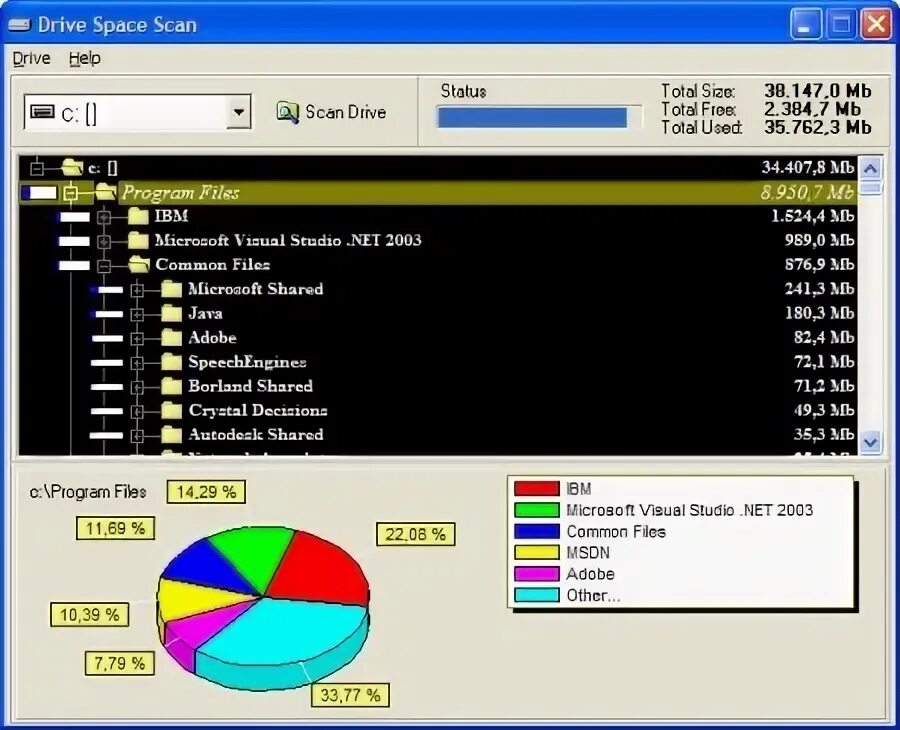
Task: Select the SpeechEngines row
Action: click(x=438, y=362)
